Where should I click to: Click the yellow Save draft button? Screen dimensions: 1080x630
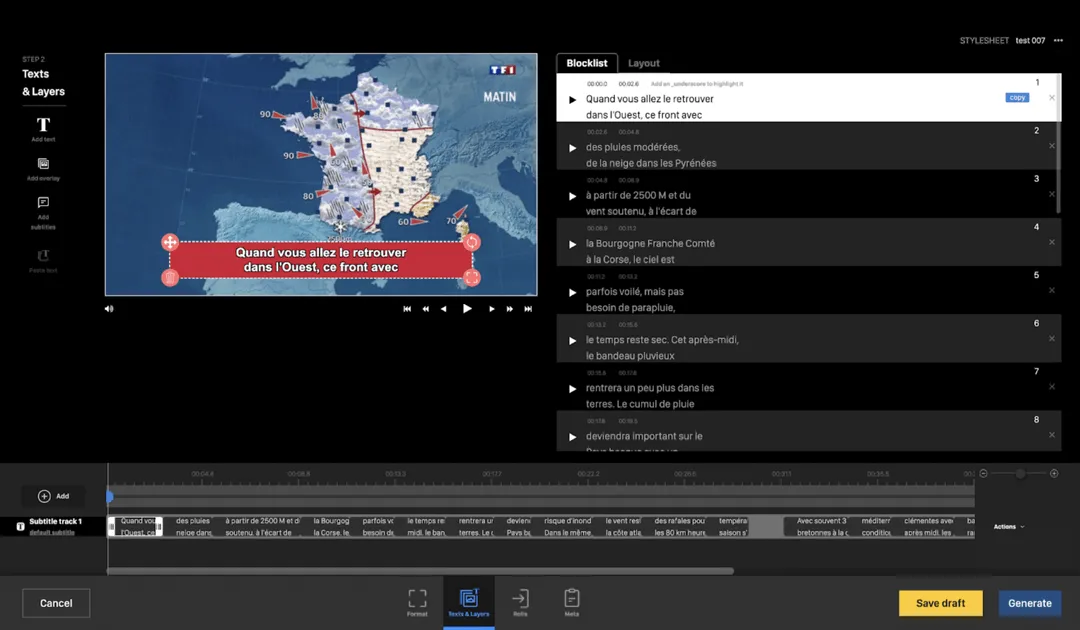[x=940, y=603]
